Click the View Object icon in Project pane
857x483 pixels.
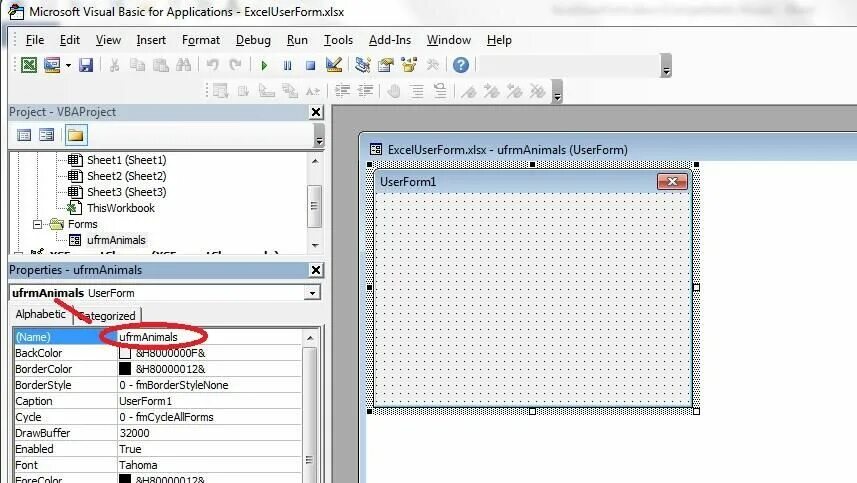click(x=47, y=135)
